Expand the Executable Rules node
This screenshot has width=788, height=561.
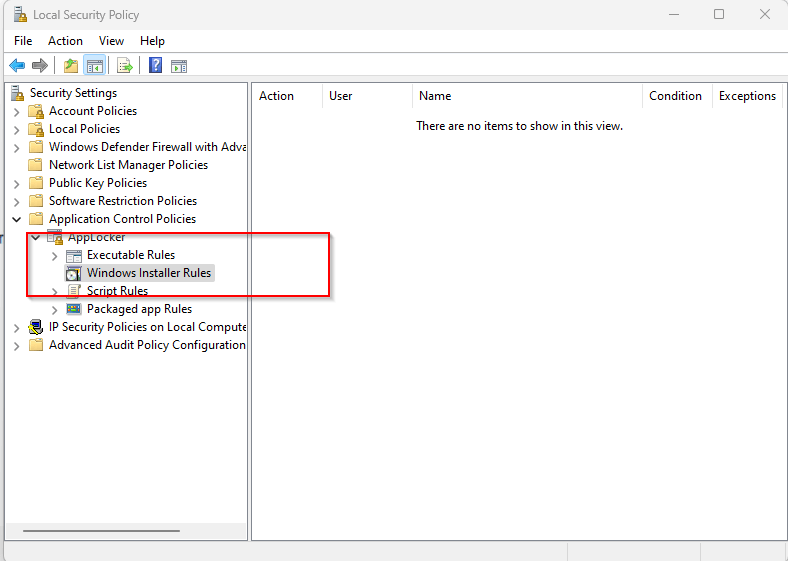click(55, 256)
